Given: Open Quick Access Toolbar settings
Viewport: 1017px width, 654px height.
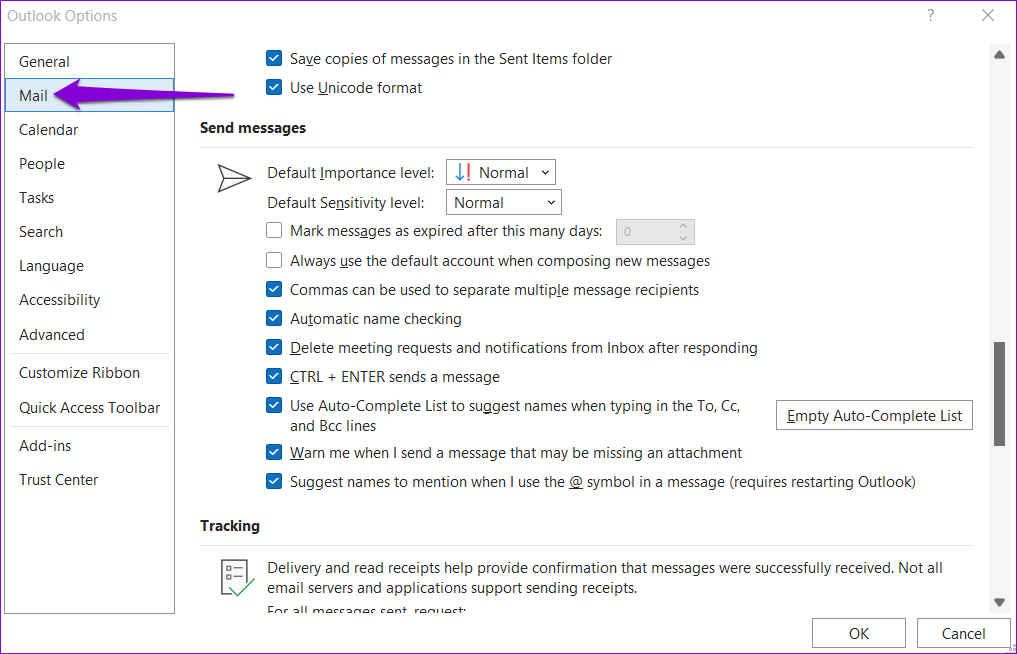Looking at the screenshot, I should click(x=90, y=407).
